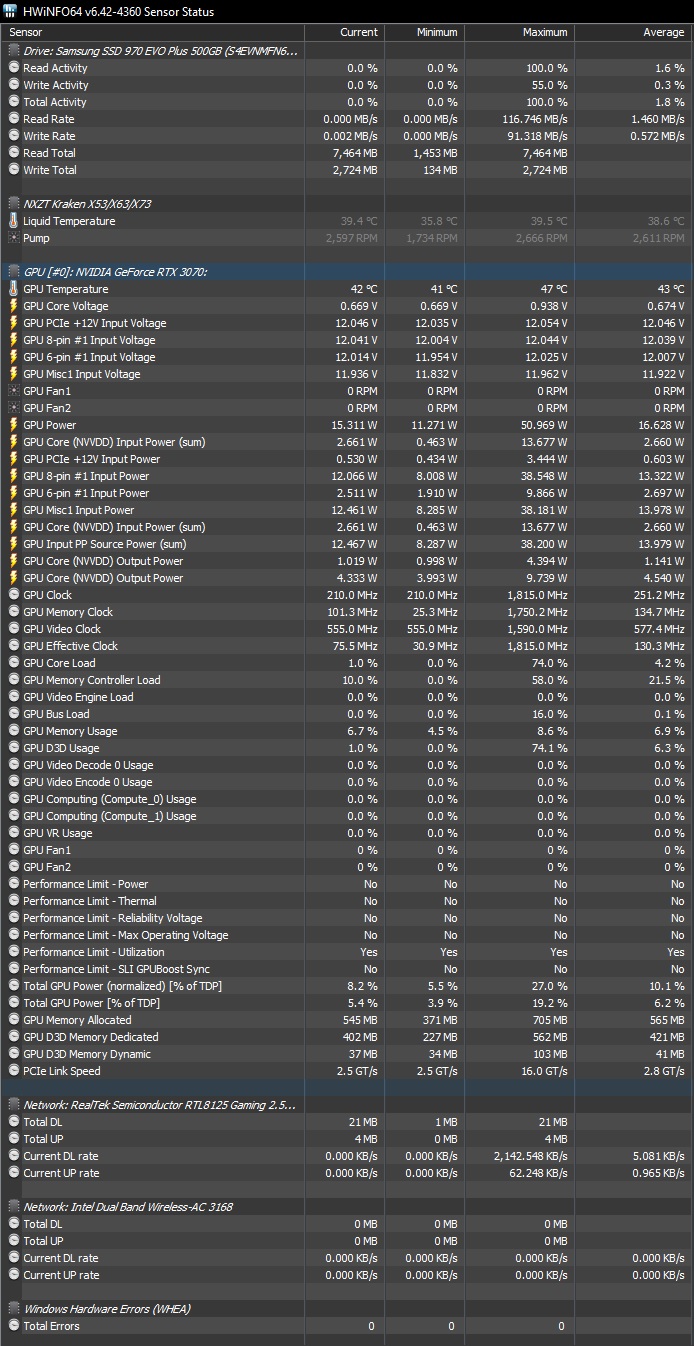The image size is (698, 1346).
Task: Click the icon beside Total Errors
Action: point(13,1326)
